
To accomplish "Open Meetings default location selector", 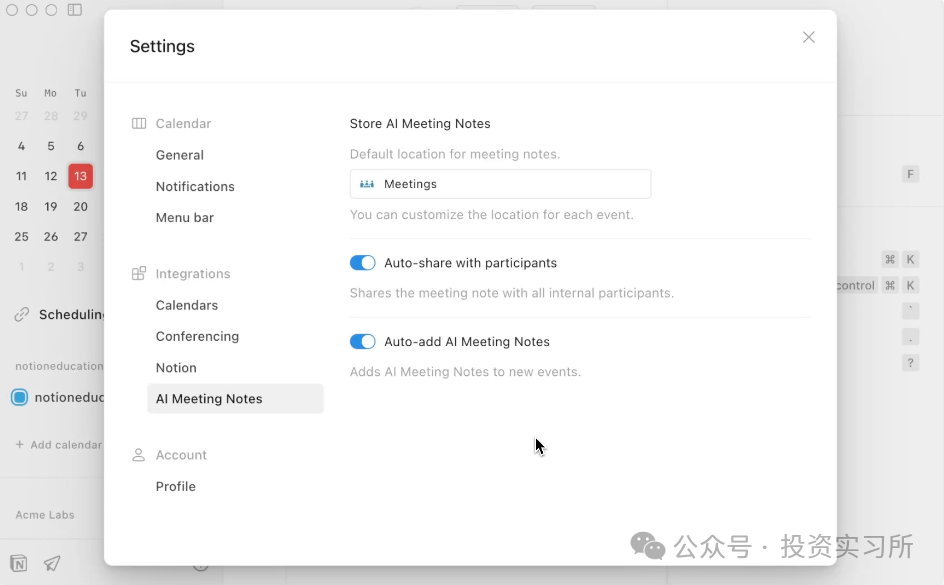I will [500, 184].
